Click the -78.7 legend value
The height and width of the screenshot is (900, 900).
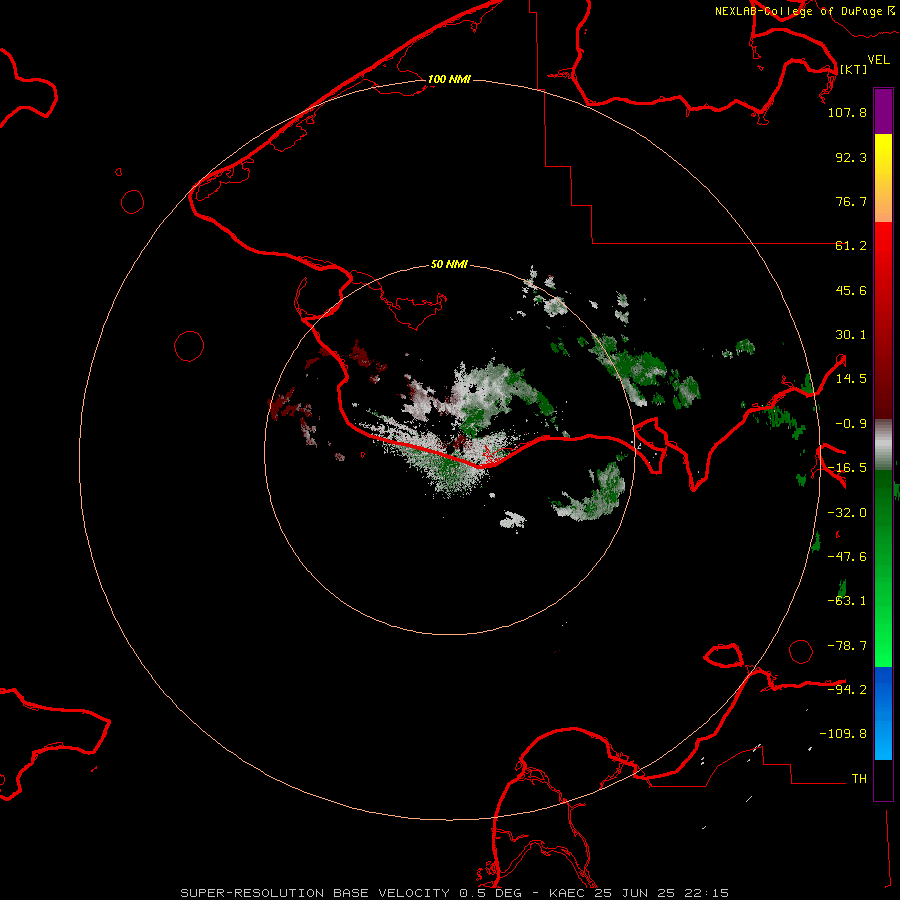pos(847,646)
